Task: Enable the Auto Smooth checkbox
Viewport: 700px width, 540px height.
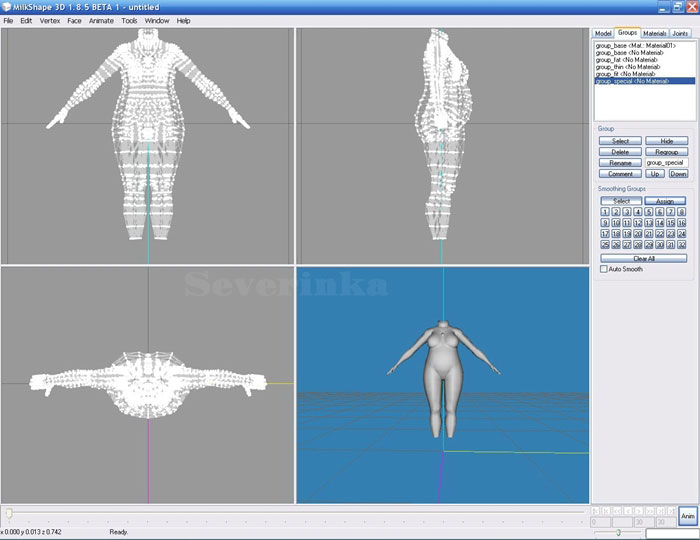Action: point(603,269)
